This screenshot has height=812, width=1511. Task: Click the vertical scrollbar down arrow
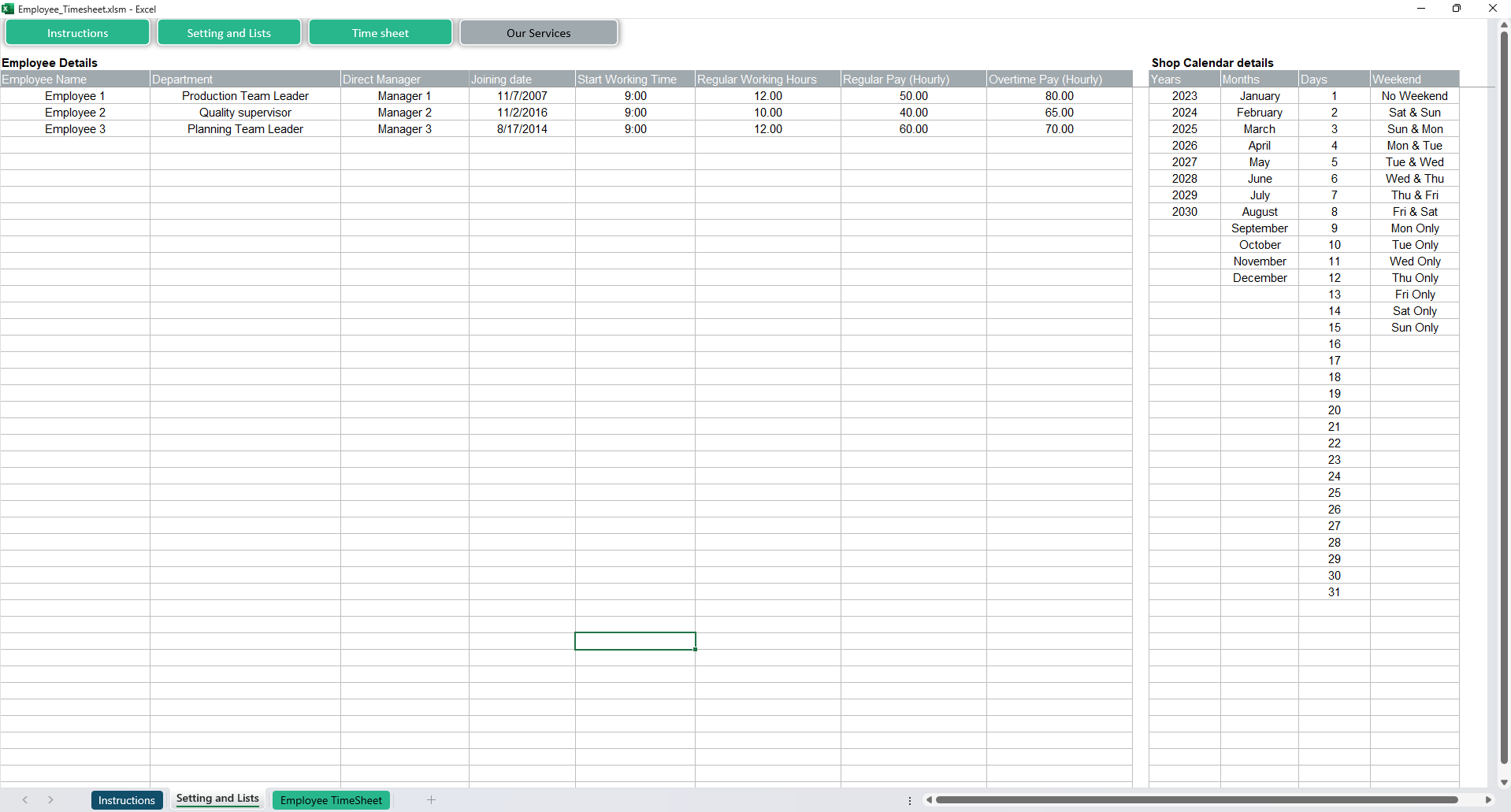(1504, 782)
